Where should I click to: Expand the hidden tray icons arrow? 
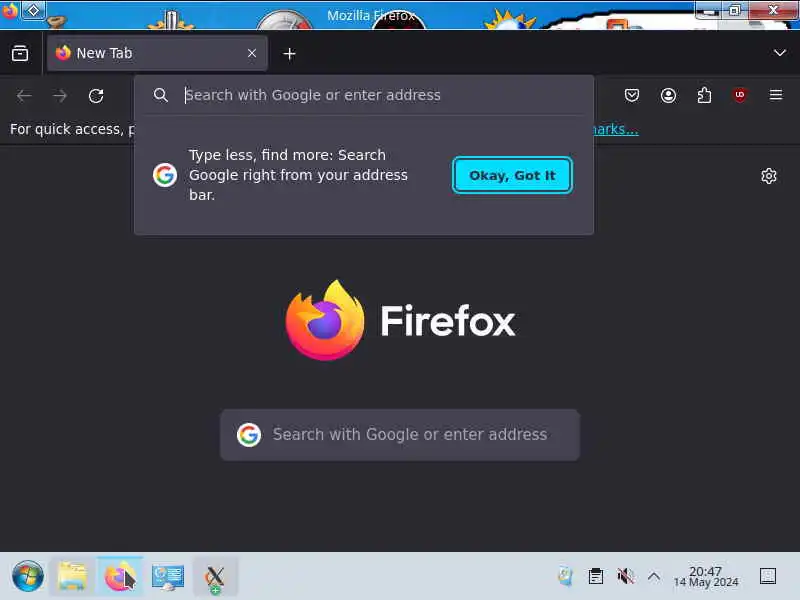[654, 577]
